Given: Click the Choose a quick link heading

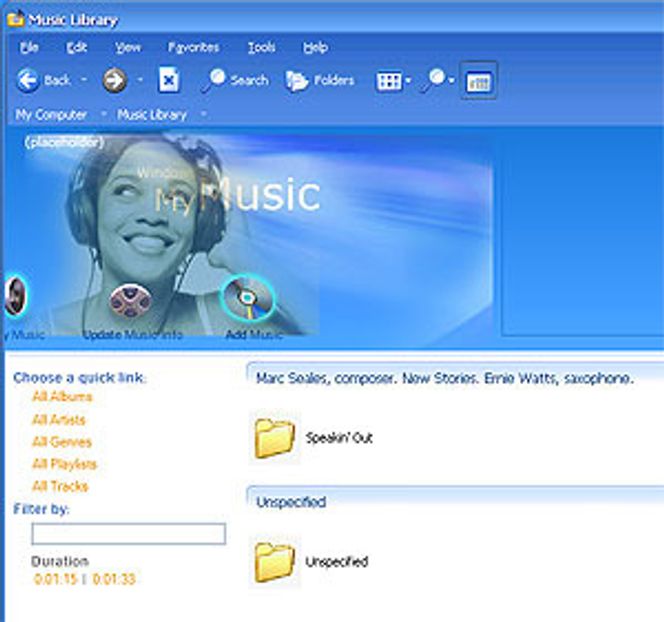Looking at the screenshot, I should pyautogui.click(x=79, y=377).
